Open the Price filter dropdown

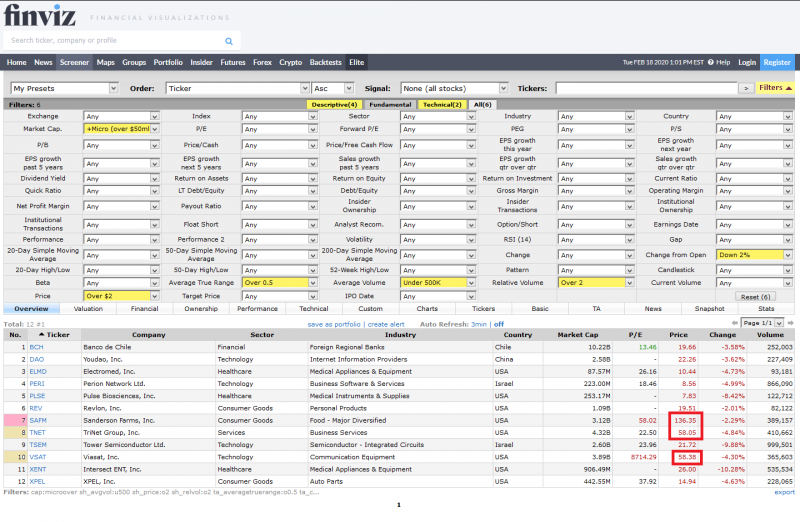(x=121, y=296)
